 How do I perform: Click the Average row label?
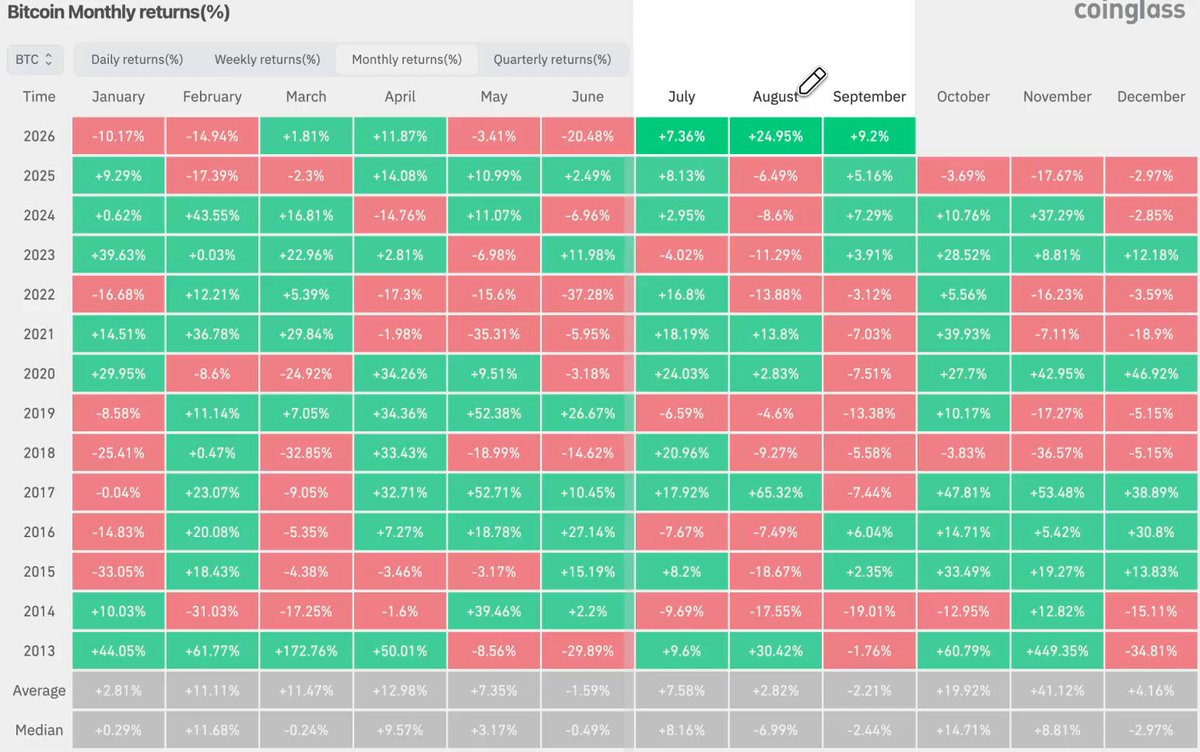tap(39, 691)
